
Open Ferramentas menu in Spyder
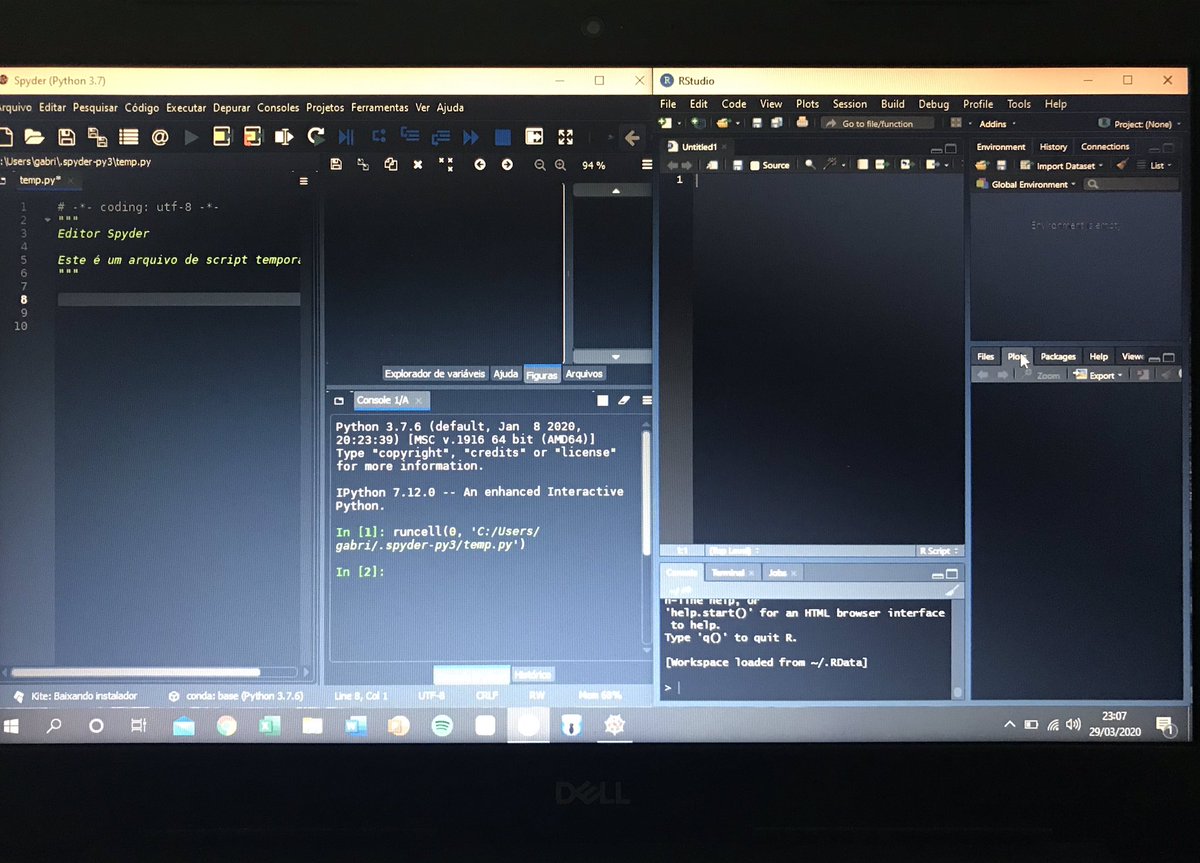379,107
